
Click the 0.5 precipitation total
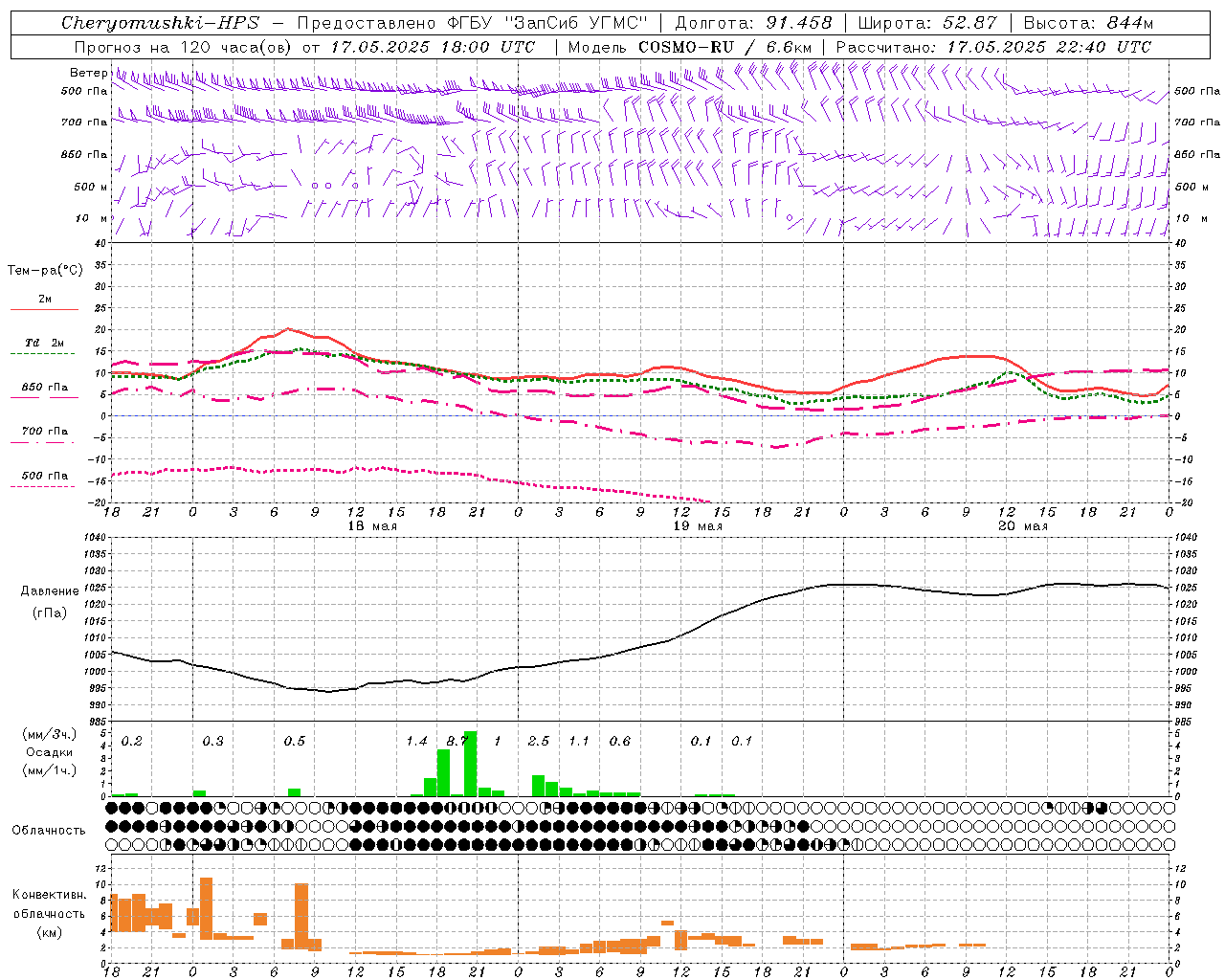point(295,742)
